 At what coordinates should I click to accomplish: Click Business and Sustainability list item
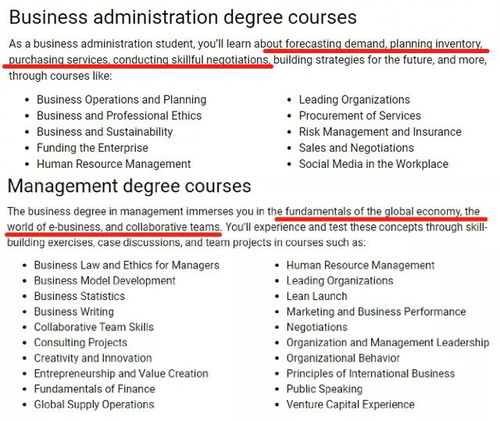click(105, 132)
